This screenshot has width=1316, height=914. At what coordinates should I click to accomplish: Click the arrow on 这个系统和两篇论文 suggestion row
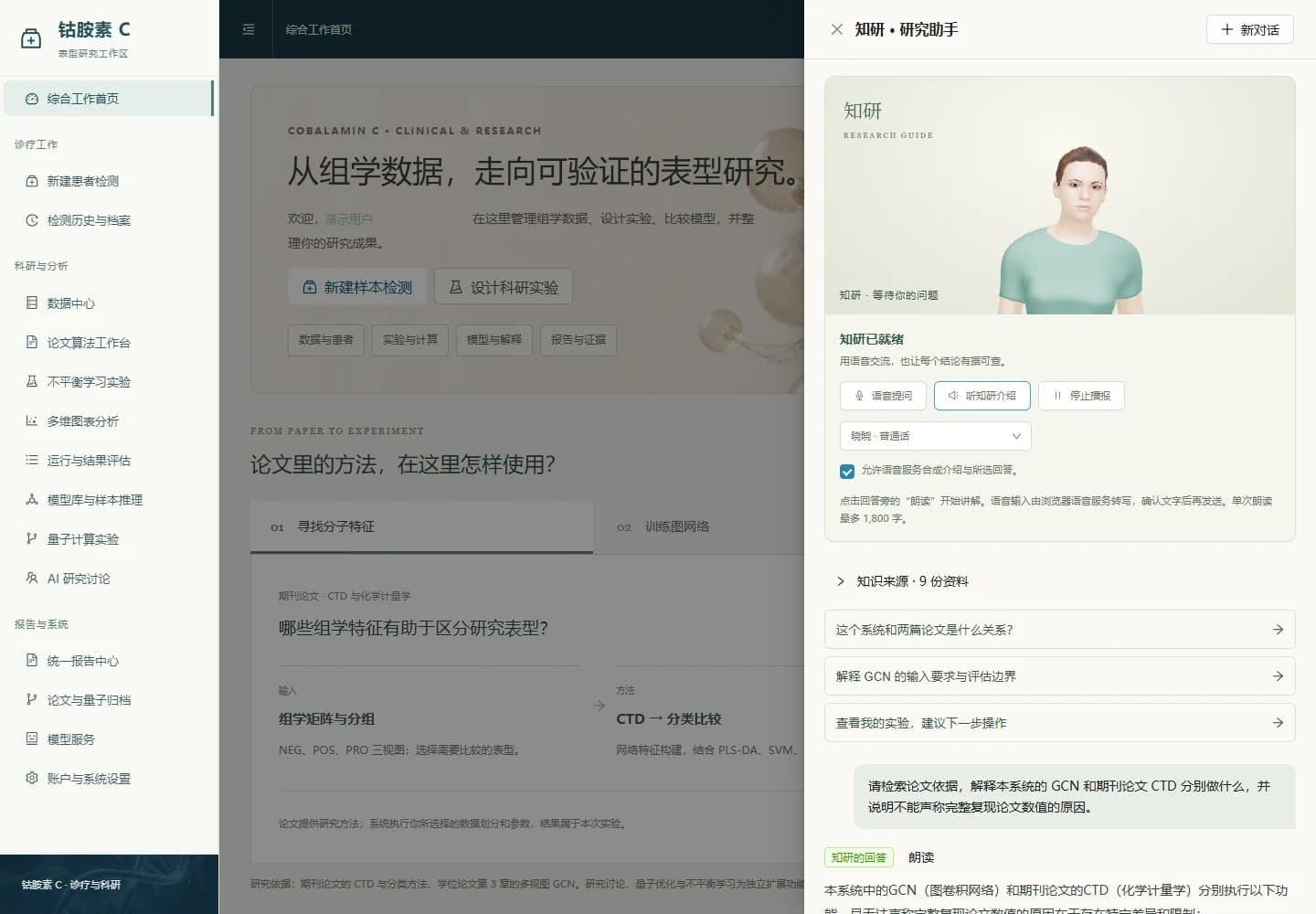tap(1278, 630)
